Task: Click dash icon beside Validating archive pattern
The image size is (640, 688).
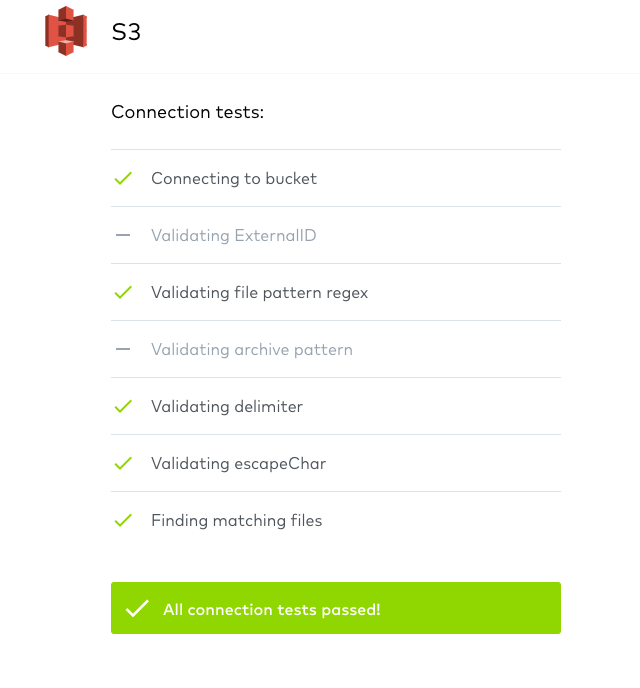Action: [123, 350]
